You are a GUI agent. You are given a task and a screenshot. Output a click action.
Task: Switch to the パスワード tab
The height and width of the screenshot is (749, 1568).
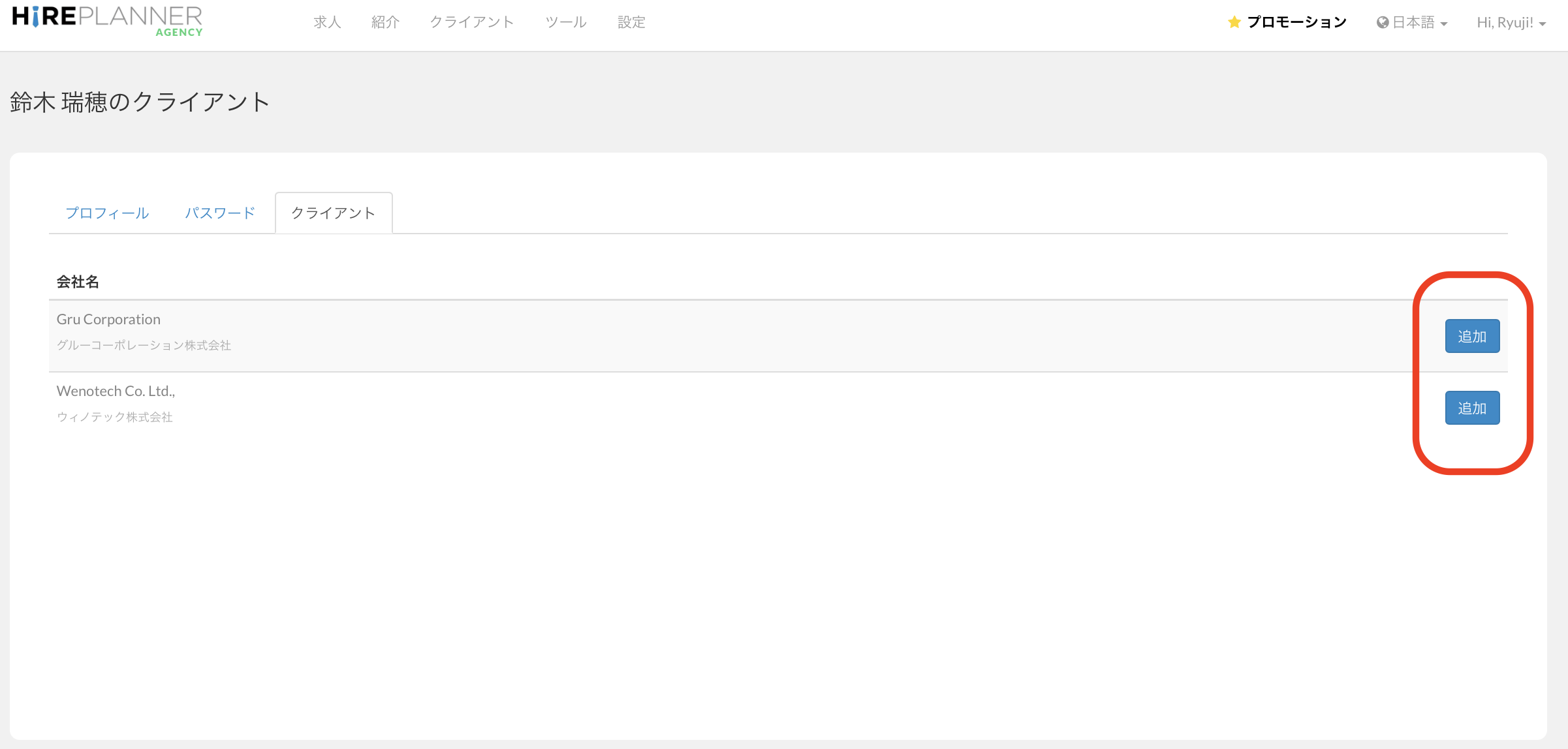[220, 212]
